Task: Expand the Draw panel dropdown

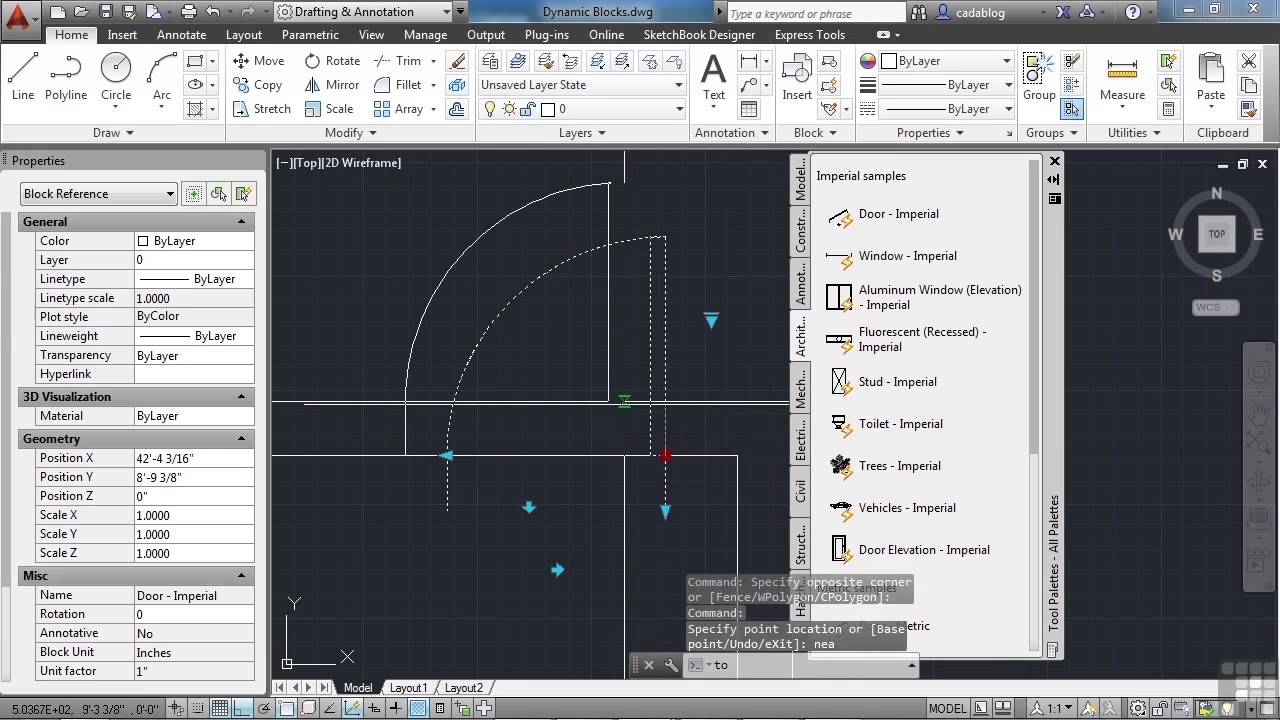Action: point(113,133)
